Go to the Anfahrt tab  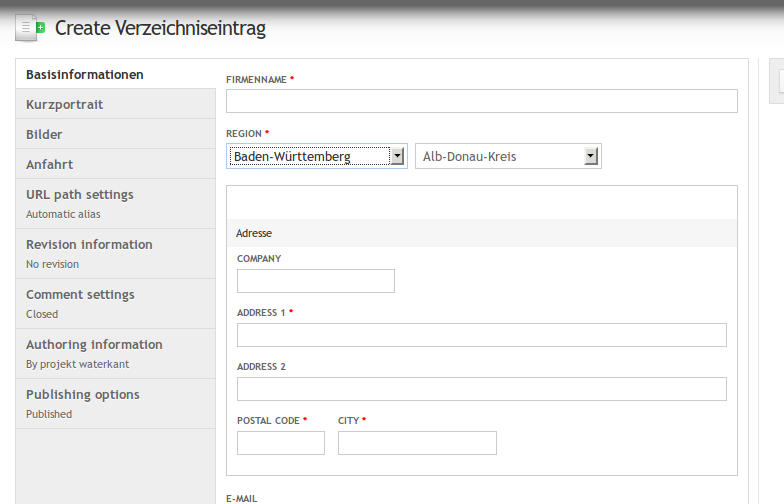coord(50,164)
